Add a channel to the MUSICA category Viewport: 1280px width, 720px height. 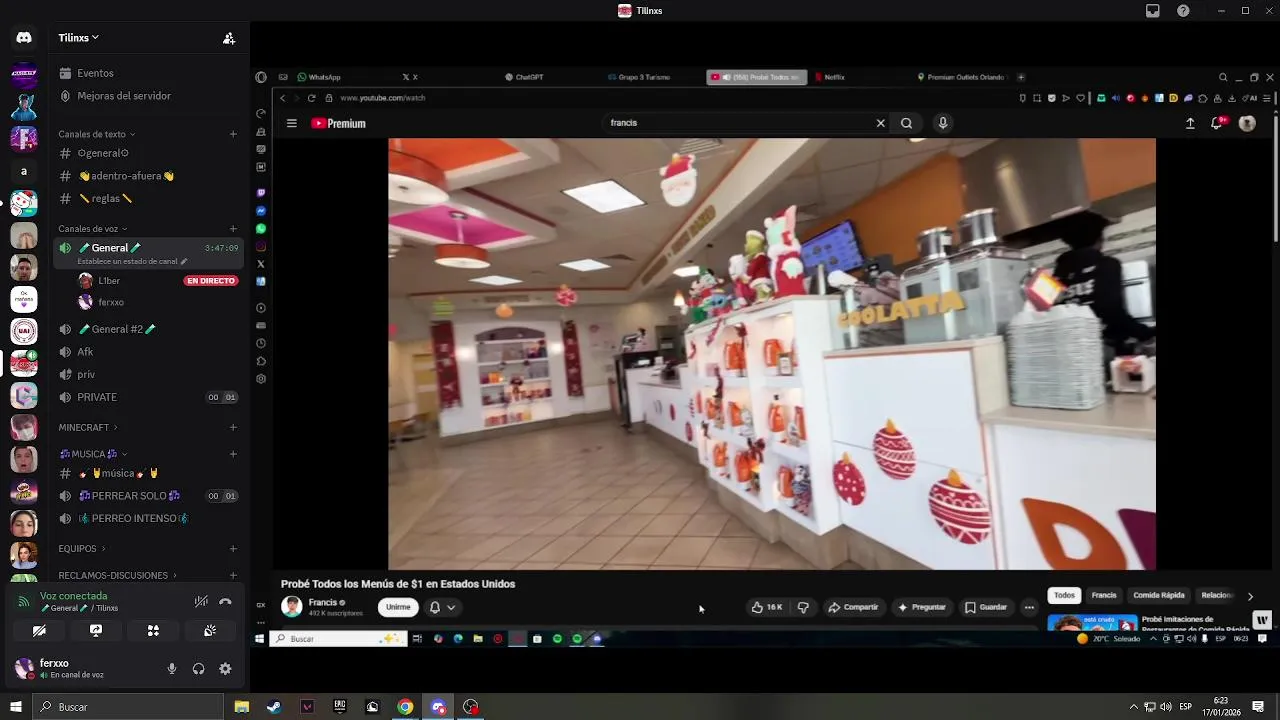click(x=233, y=454)
